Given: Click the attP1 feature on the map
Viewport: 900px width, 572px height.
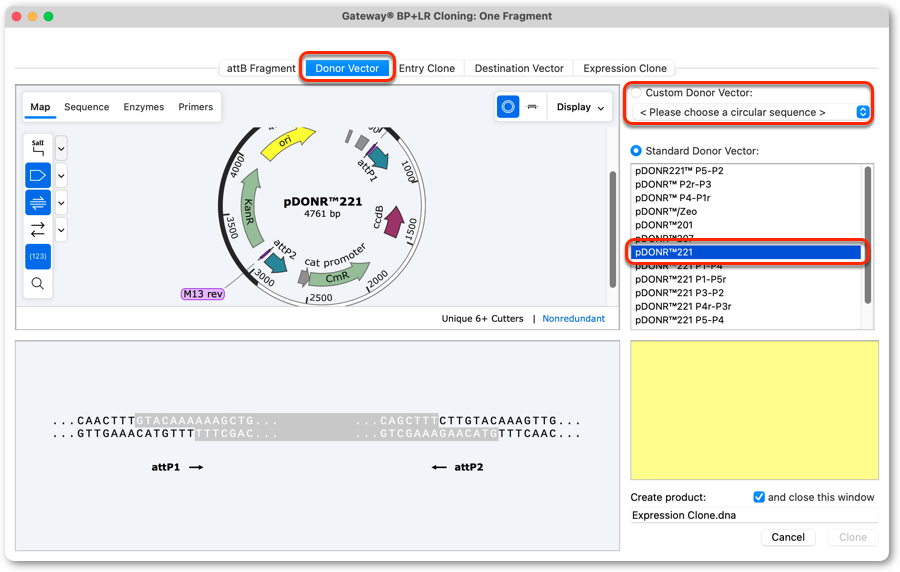Looking at the screenshot, I should [377, 156].
